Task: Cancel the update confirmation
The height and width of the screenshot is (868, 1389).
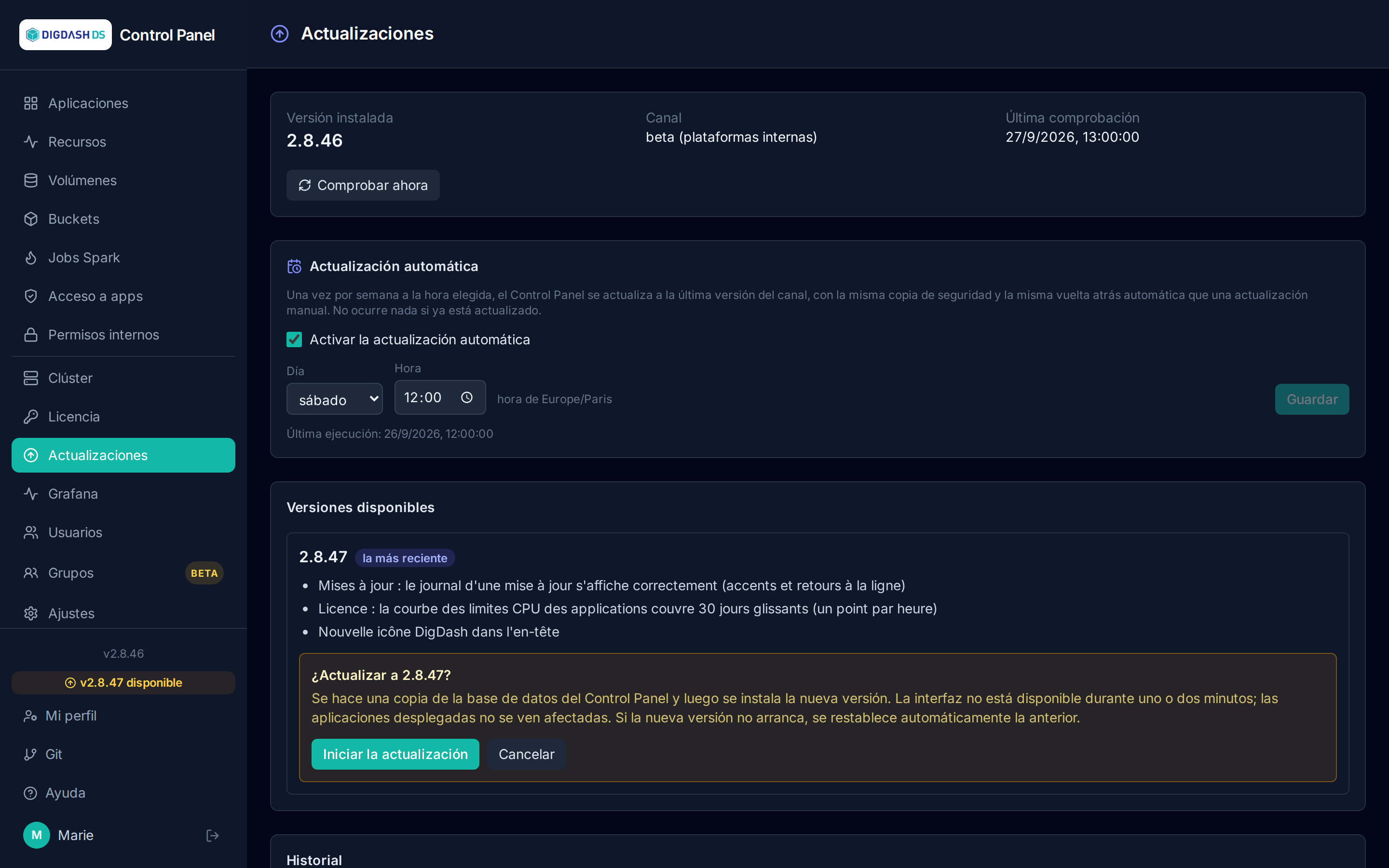Action: pyautogui.click(x=526, y=754)
